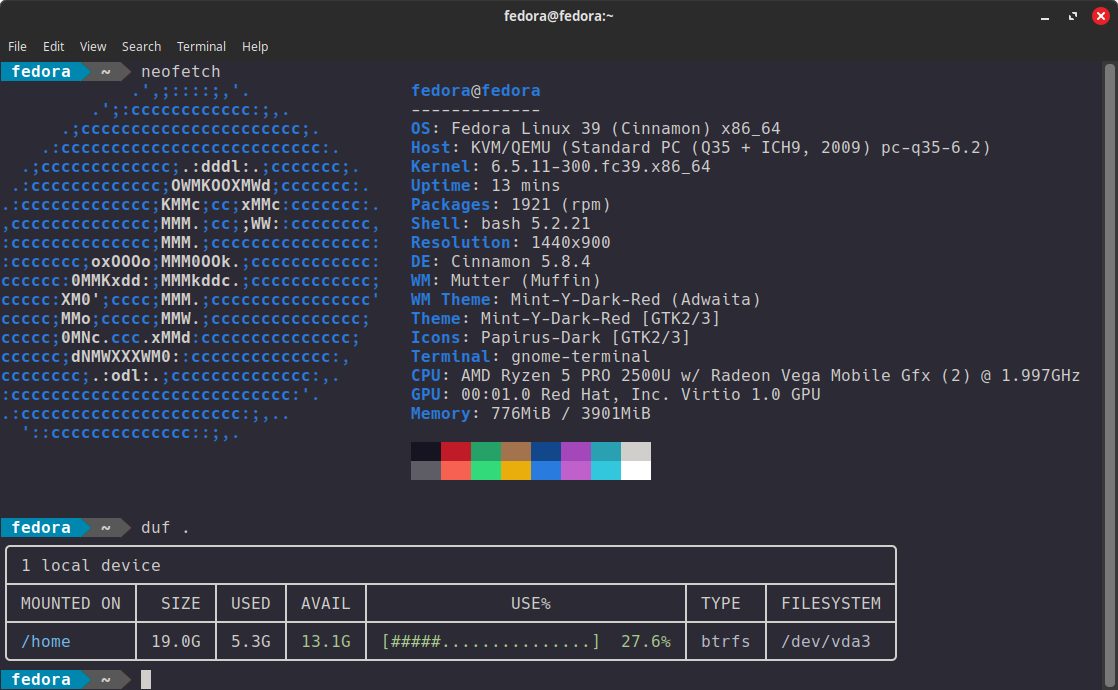Click the "DE: Cinnamon 5.8.4" line
1118x690 pixels.
click(x=501, y=262)
